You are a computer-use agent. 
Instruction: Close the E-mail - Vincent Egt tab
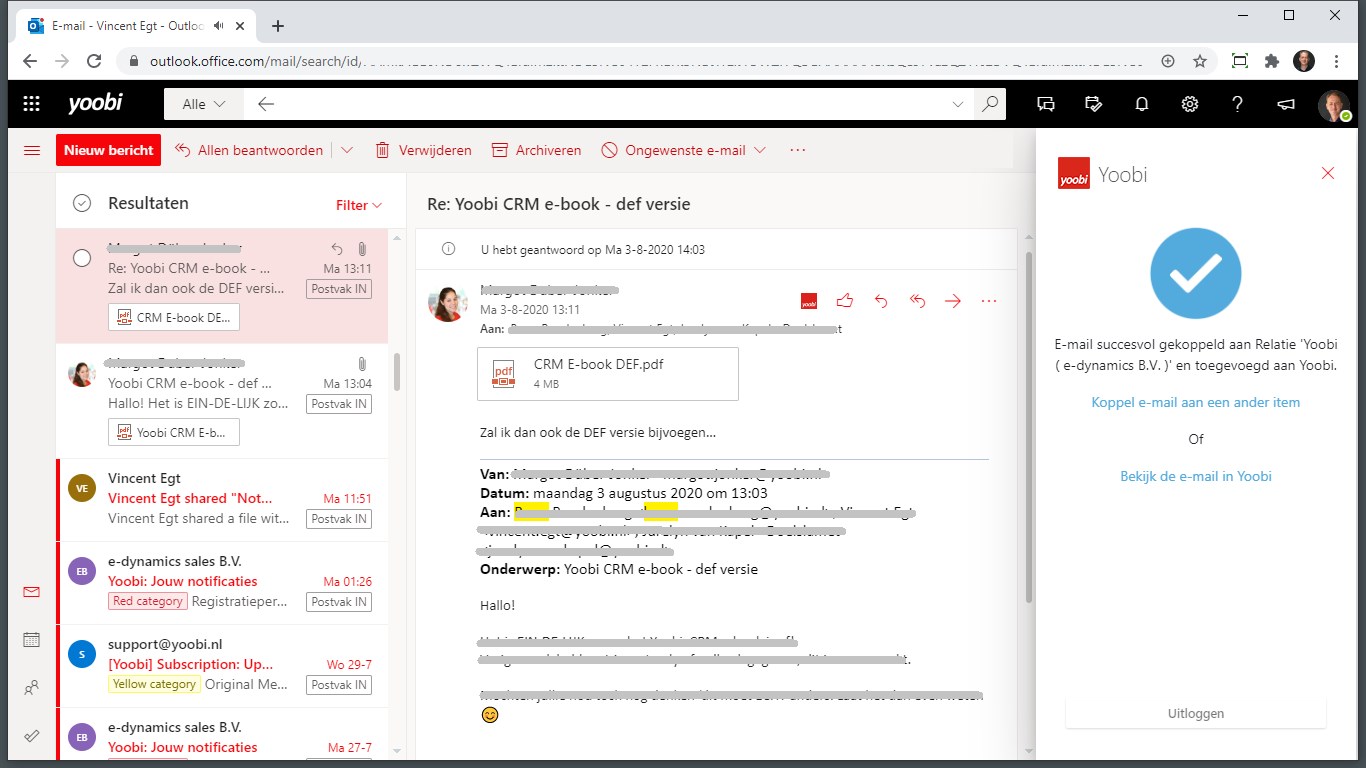pyautogui.click(x=242, y=26)
